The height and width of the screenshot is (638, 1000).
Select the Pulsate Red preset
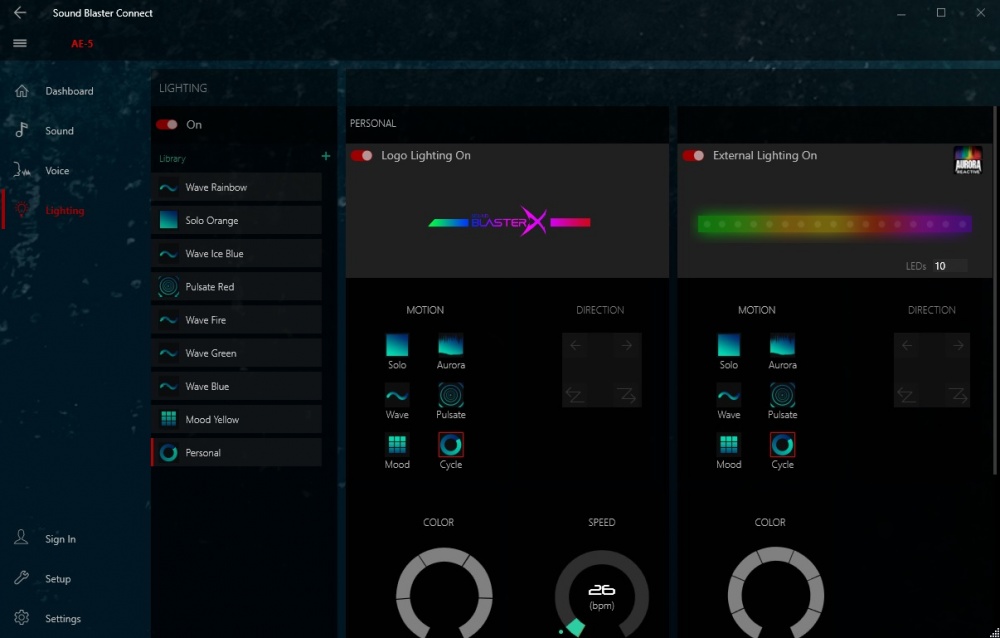(x=237, y=286)
